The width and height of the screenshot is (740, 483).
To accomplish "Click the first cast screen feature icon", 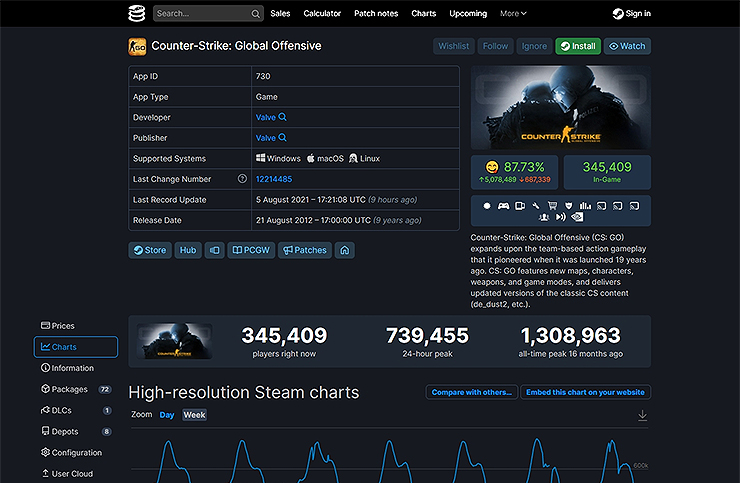I will pyautogui.click(x=601, y=206).
